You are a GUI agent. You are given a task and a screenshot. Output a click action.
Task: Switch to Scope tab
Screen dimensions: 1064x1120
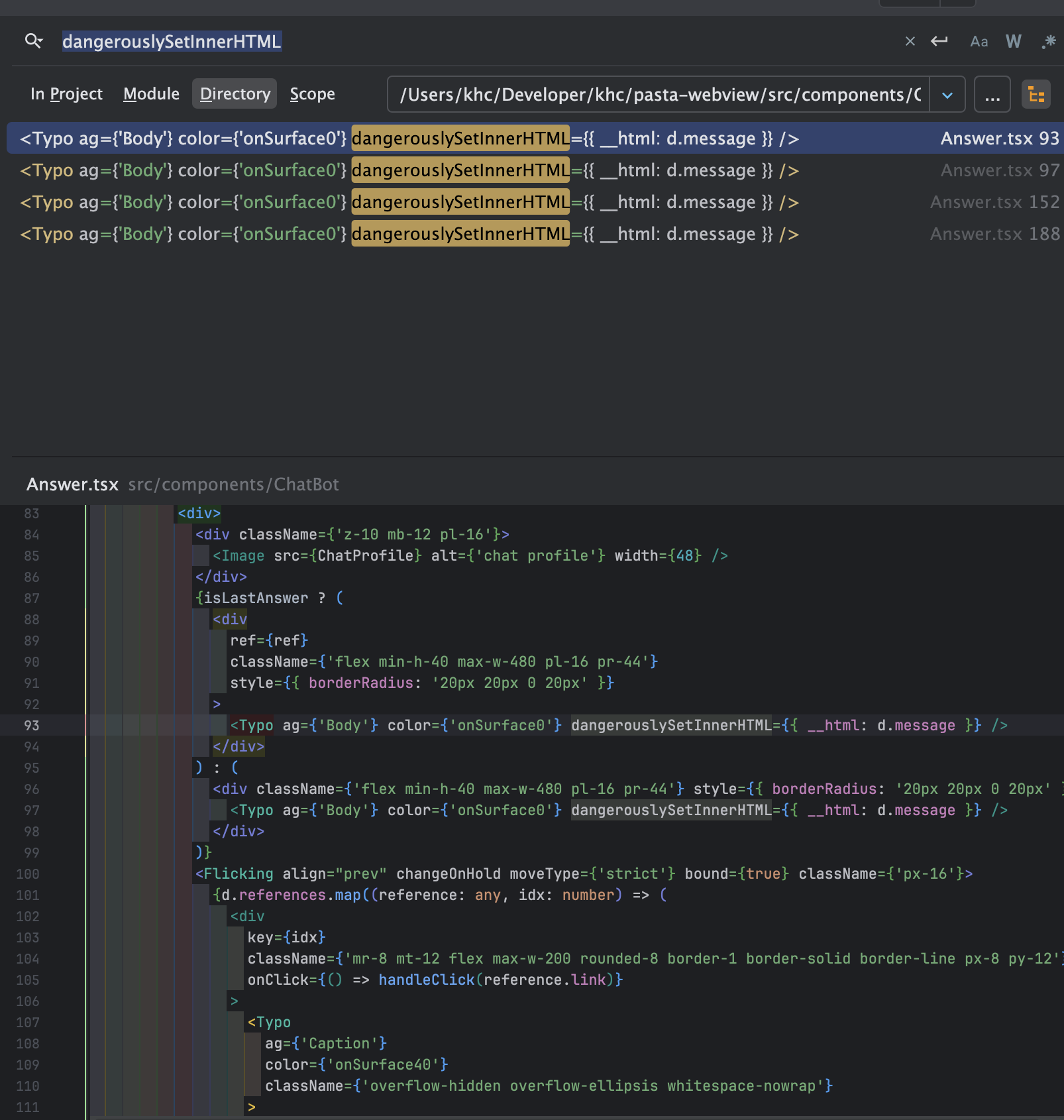coord(312,94)
